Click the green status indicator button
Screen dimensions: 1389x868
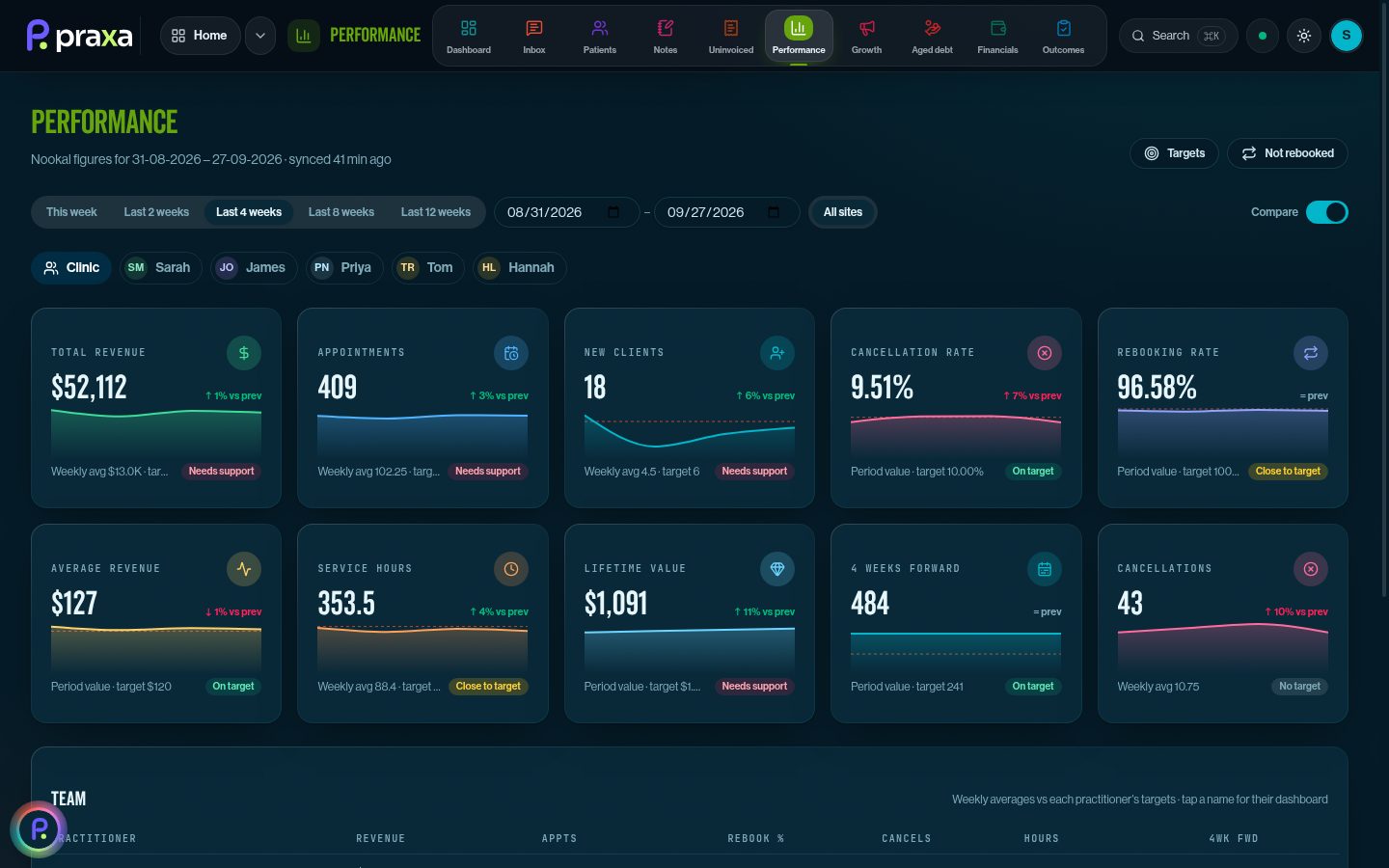pyautogui.click(x=1263, y=36)
